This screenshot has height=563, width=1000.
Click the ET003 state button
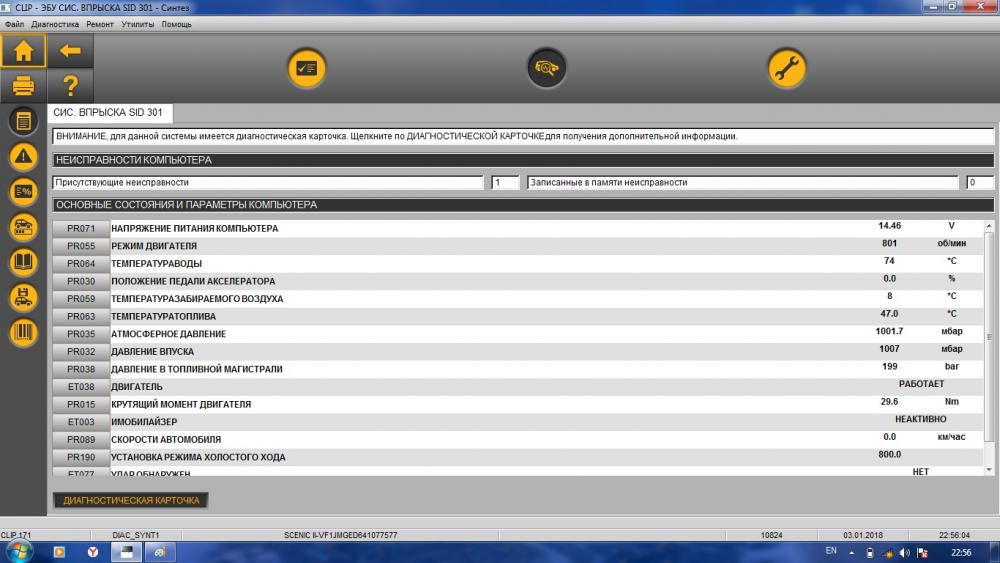(x=81, y=422)
